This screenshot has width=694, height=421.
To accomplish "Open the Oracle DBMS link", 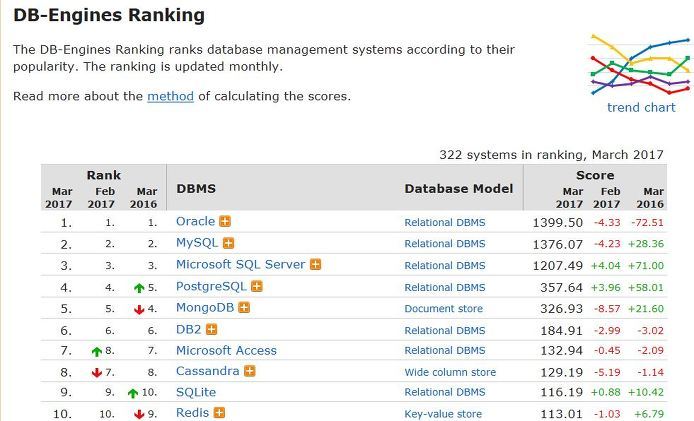I will point(195,221).
